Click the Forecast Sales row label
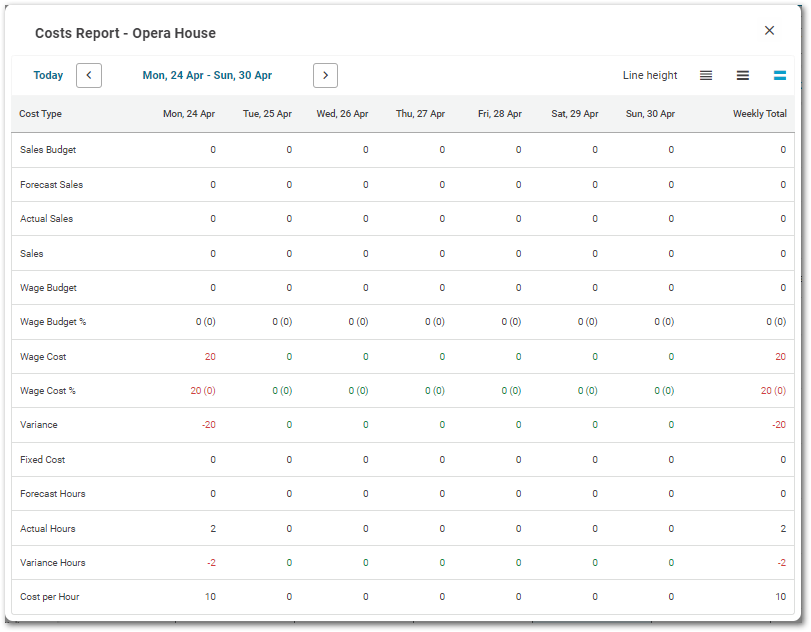This screenshot has height=632, width=811. point(50,184)
